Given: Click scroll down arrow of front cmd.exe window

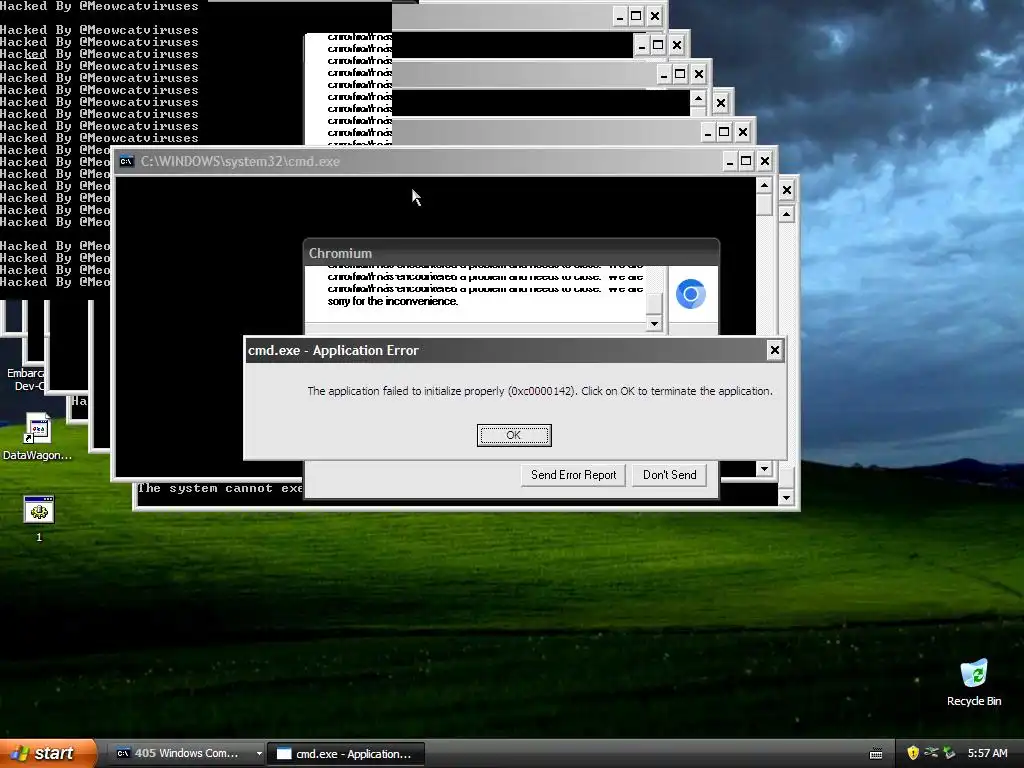Looking at the screenshot, I should pos(764,468).
